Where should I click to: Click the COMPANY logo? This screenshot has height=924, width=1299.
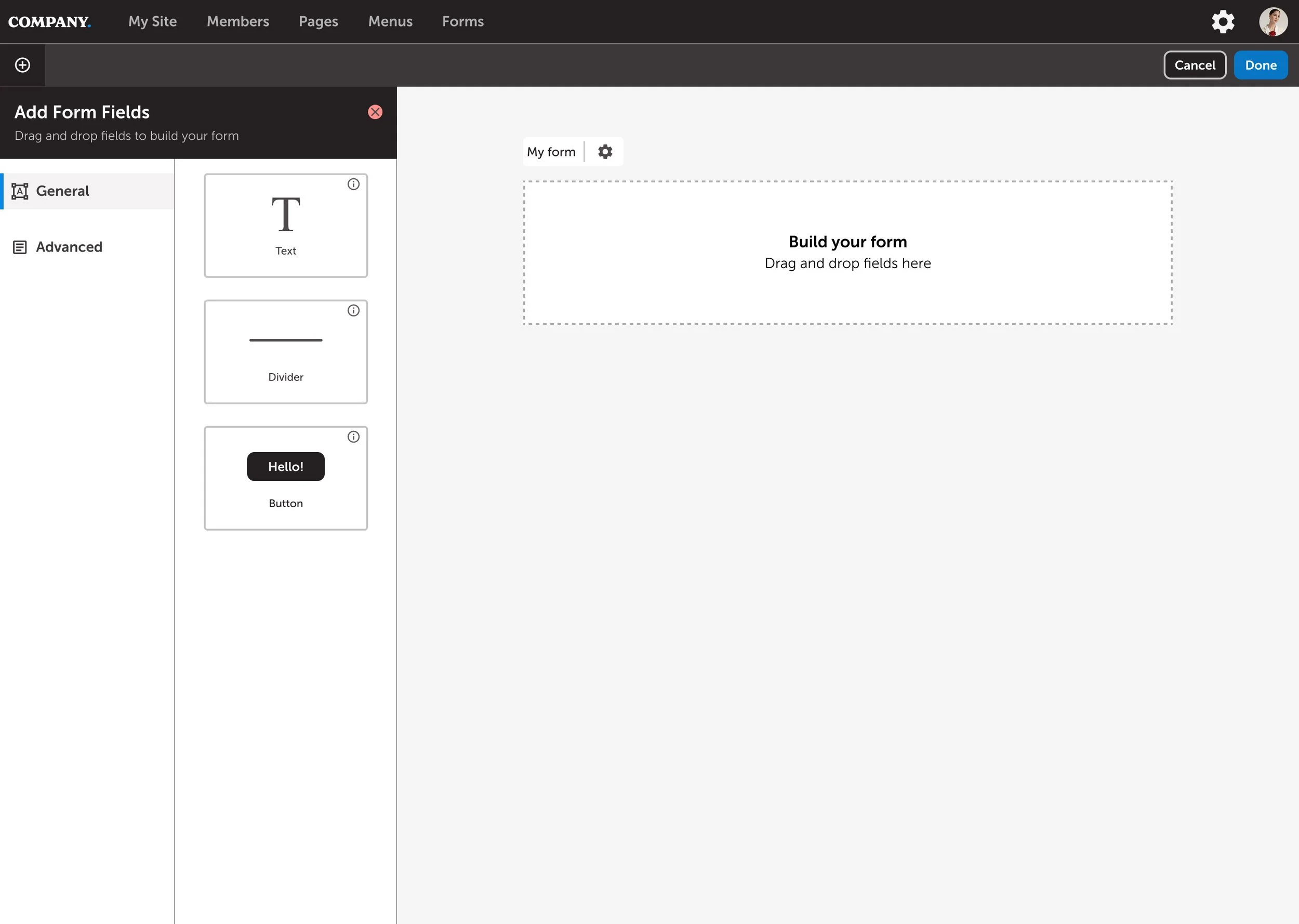(x=49, y=22)
